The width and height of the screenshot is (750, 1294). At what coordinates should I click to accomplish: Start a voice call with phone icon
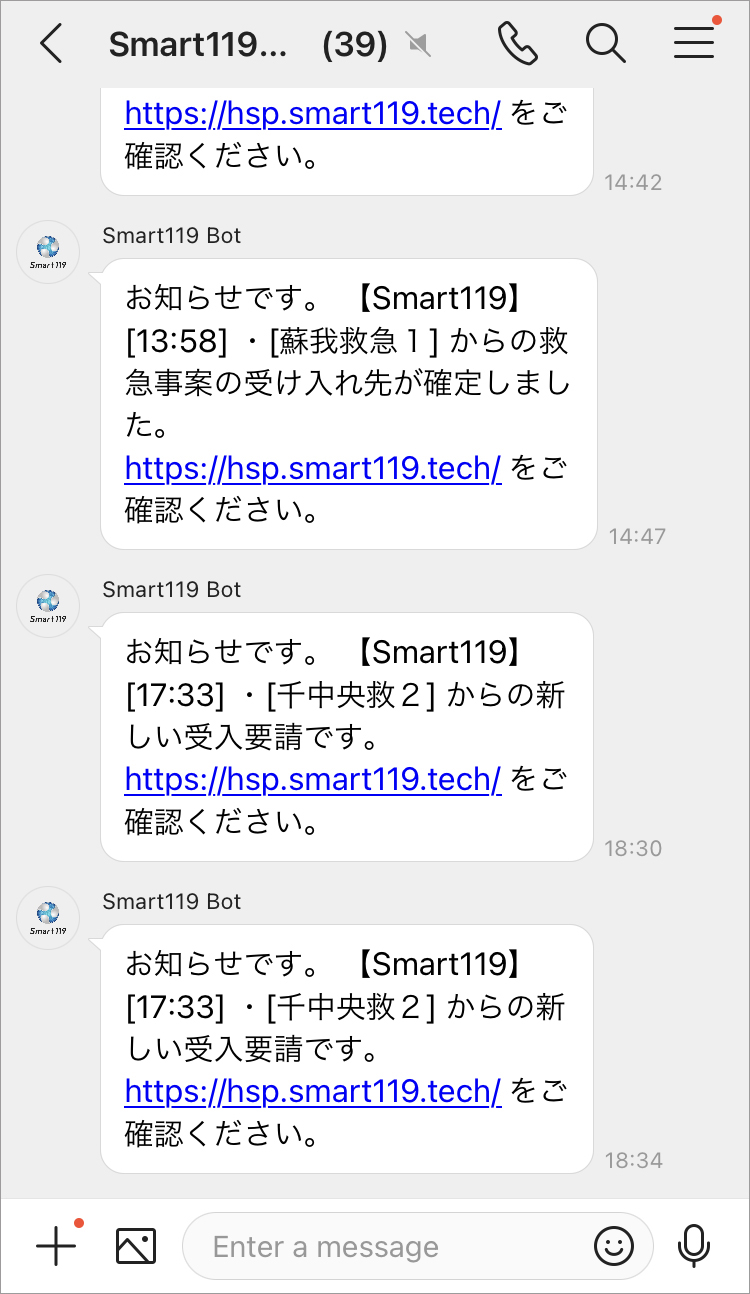[517, 44]
